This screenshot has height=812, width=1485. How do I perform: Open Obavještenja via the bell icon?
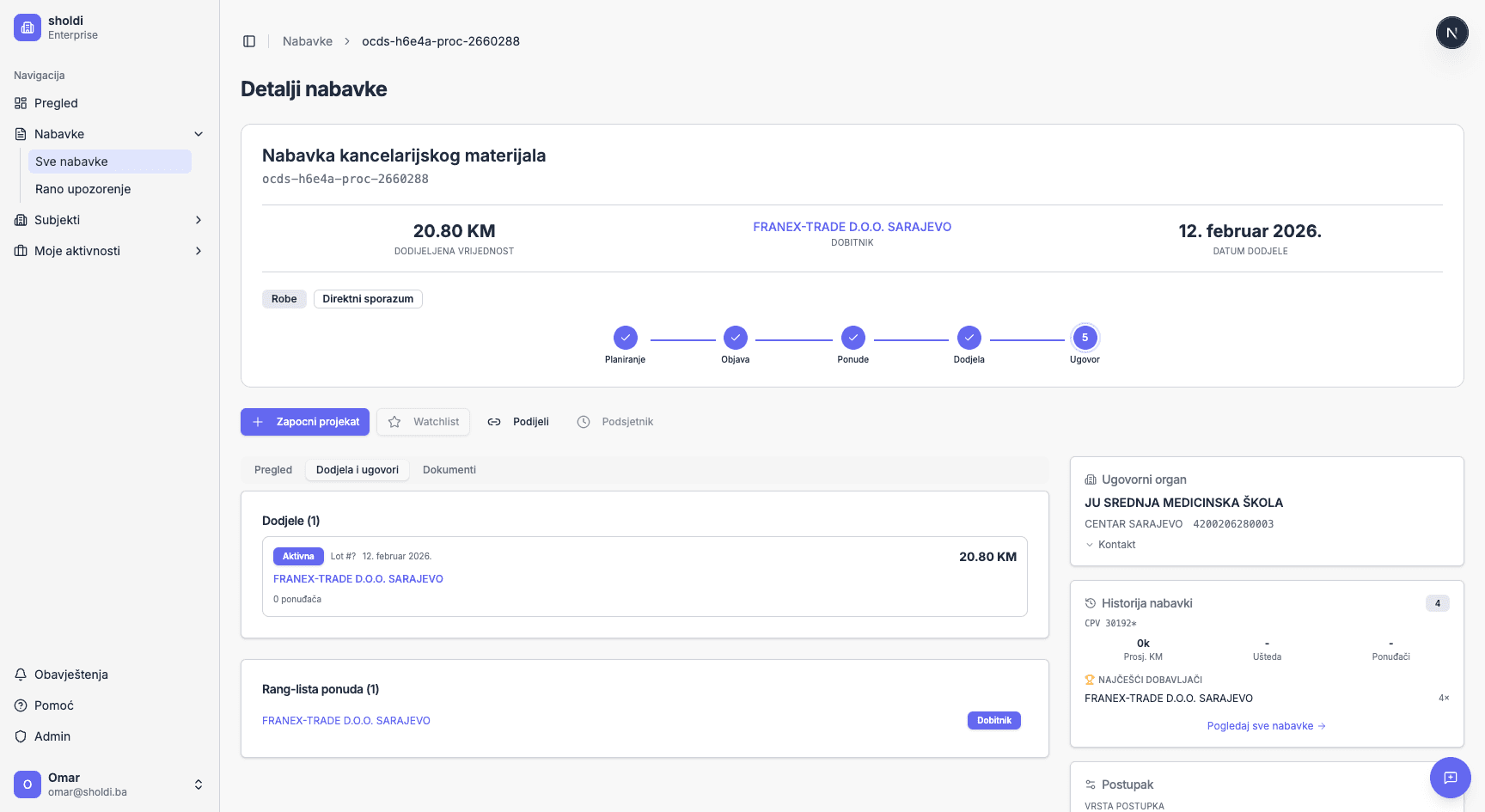[x=21, y=675]
